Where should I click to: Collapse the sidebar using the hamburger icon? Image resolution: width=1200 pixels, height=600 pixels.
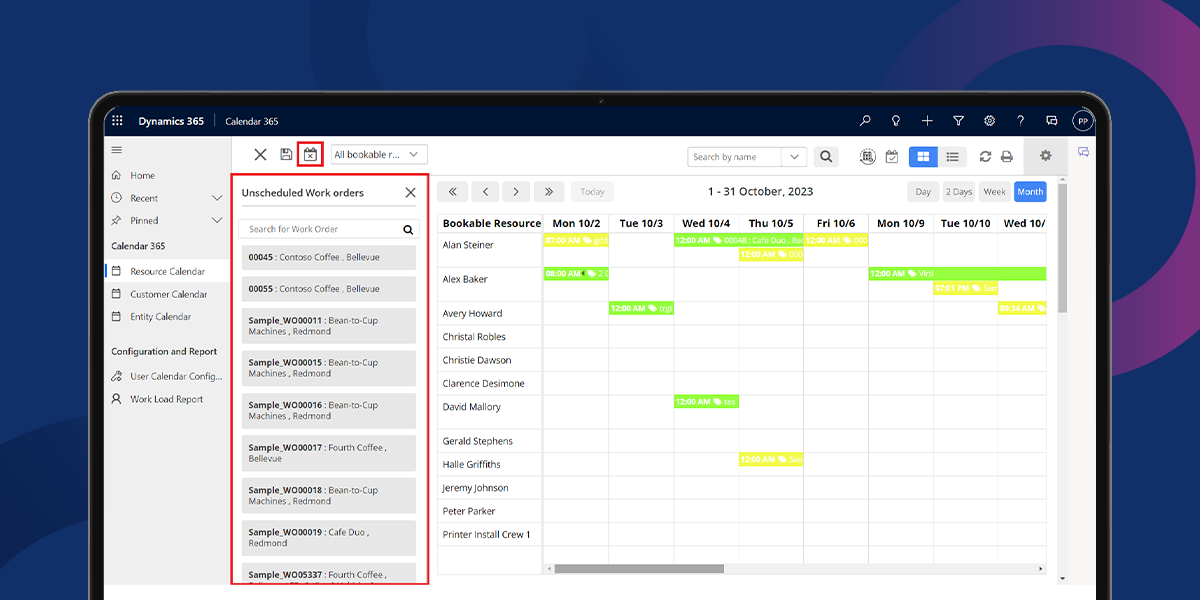117,150
